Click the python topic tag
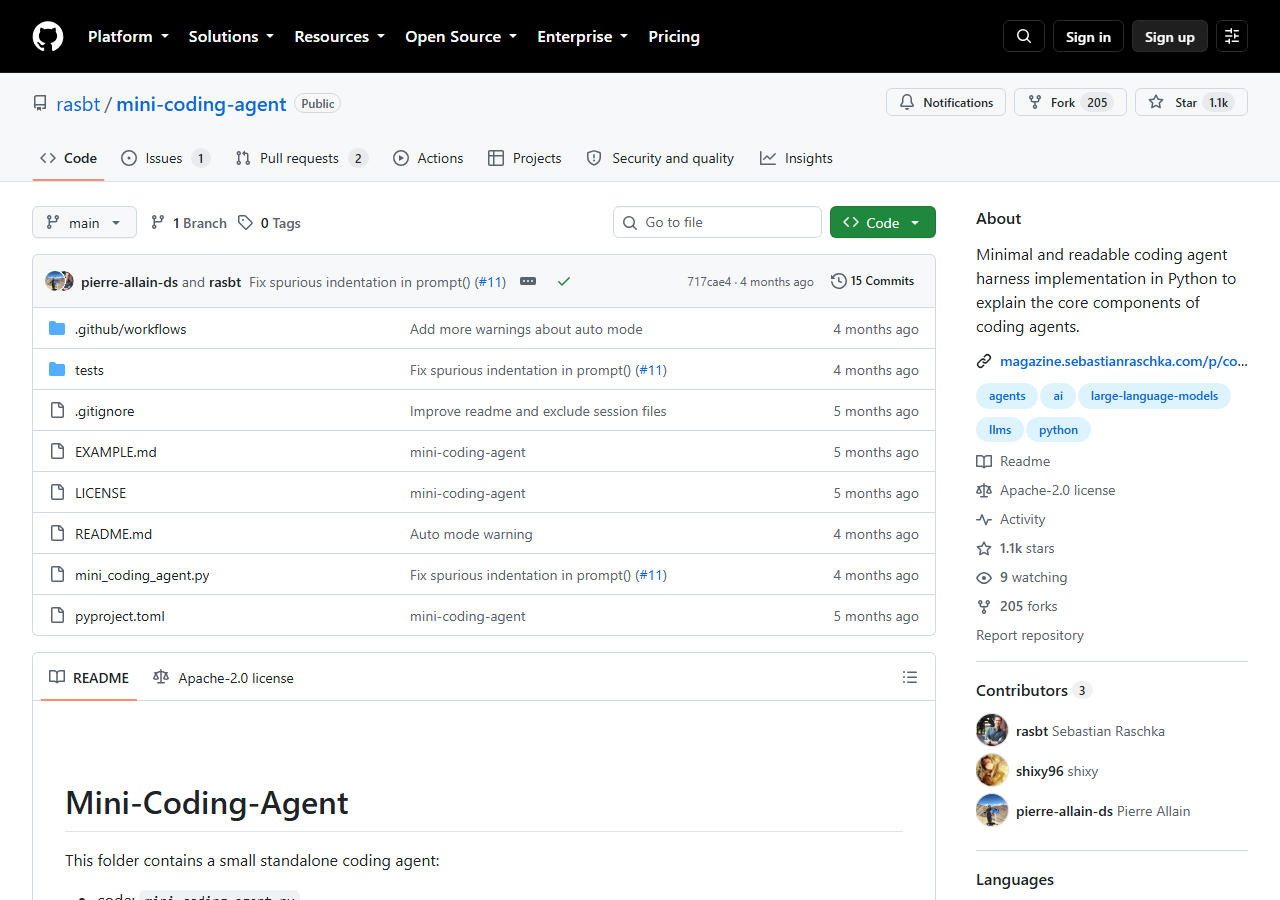1280x900 pixels. (1058, 430)
